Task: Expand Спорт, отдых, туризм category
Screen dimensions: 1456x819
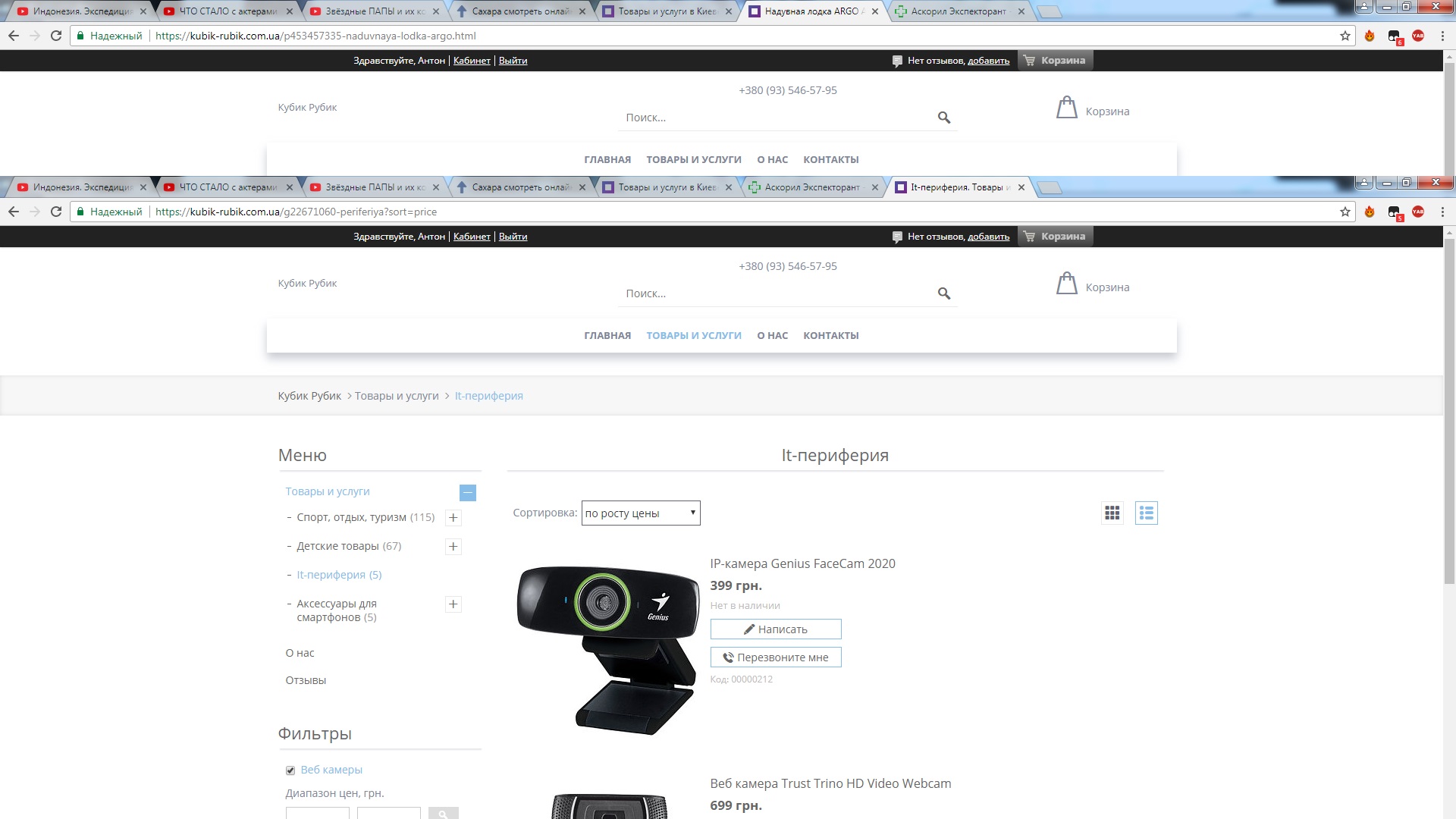Action: click(453, 518)
